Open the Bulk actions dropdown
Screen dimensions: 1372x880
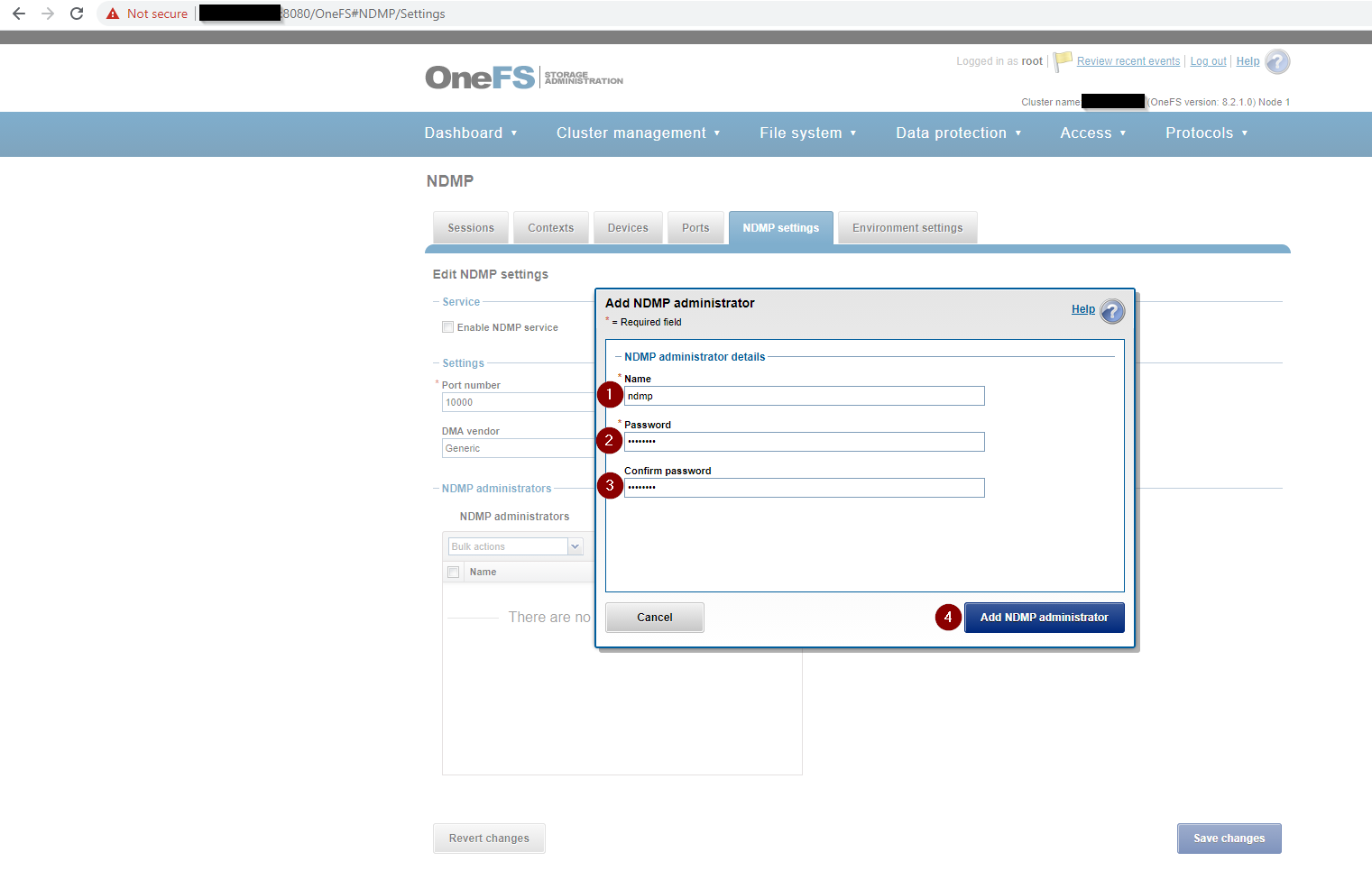pyautogui.click(x=575, y=545)
